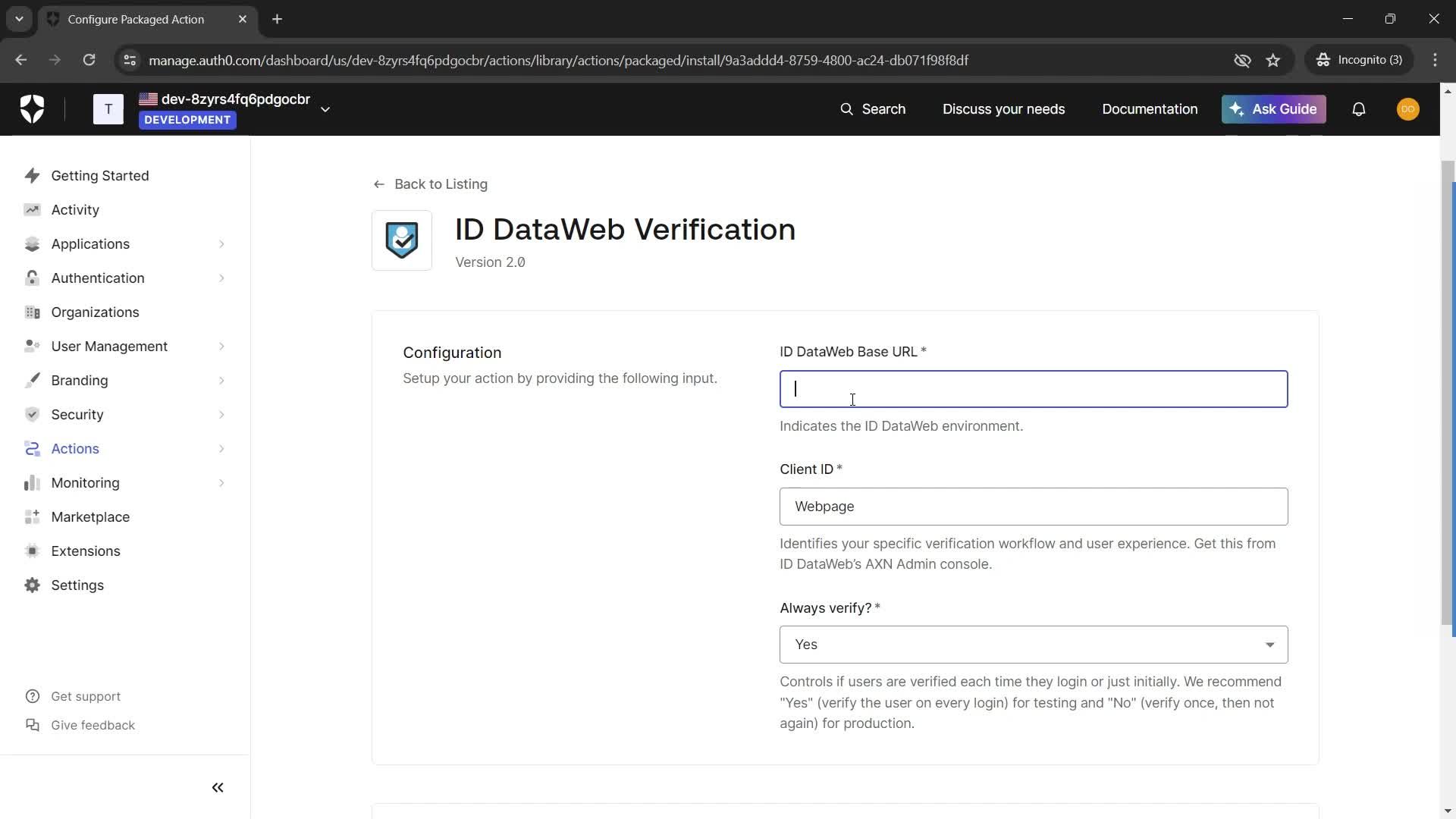Open the tab search dropdown arrow

19,19
